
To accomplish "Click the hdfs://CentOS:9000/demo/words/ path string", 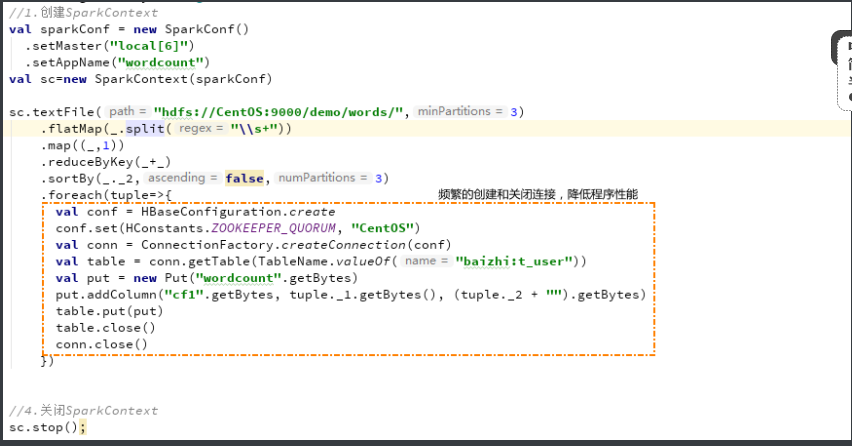I will click(x=278, y=112).
